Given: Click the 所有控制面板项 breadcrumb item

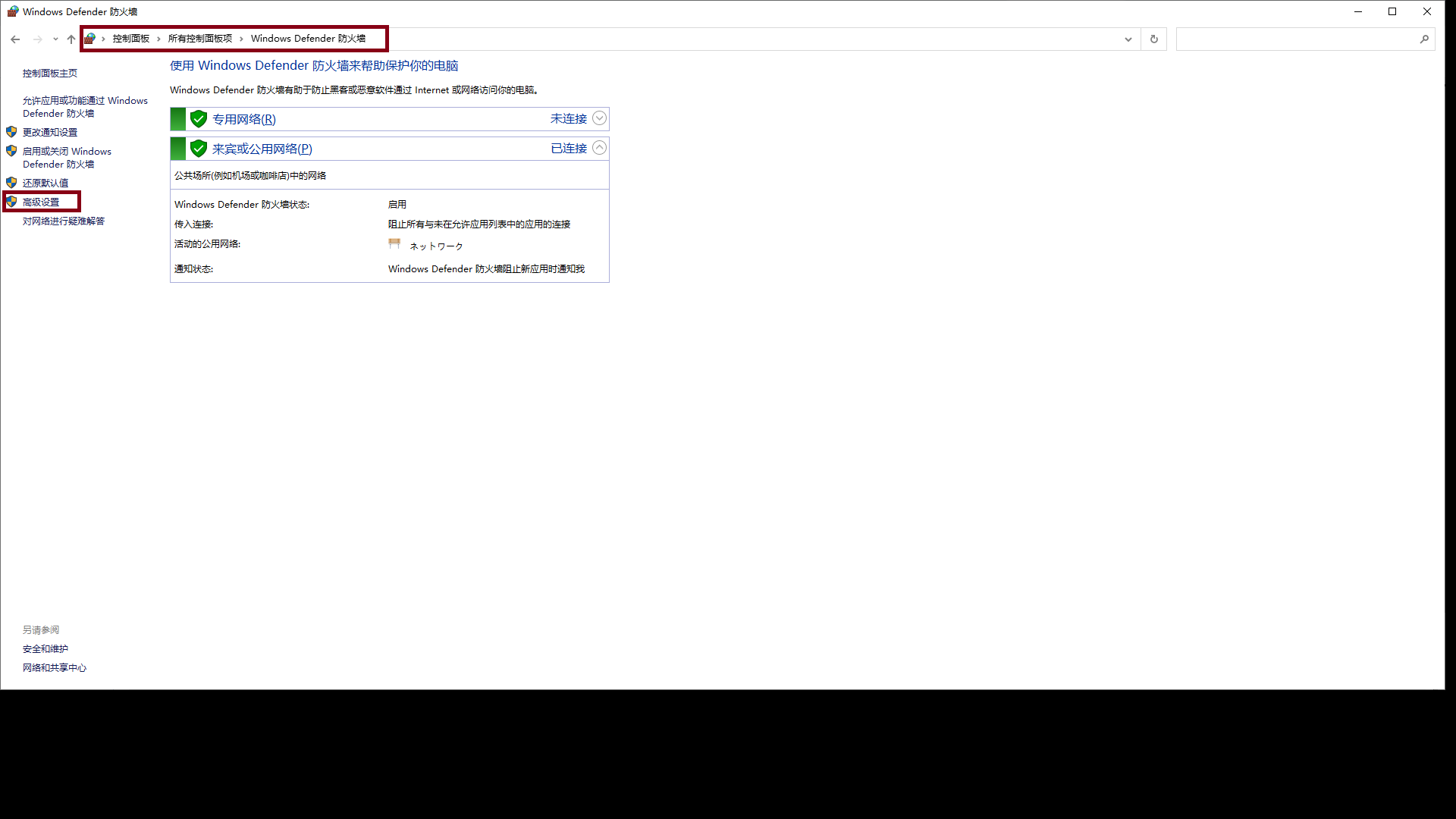Looking at the screenshot, I should point(200,39).
